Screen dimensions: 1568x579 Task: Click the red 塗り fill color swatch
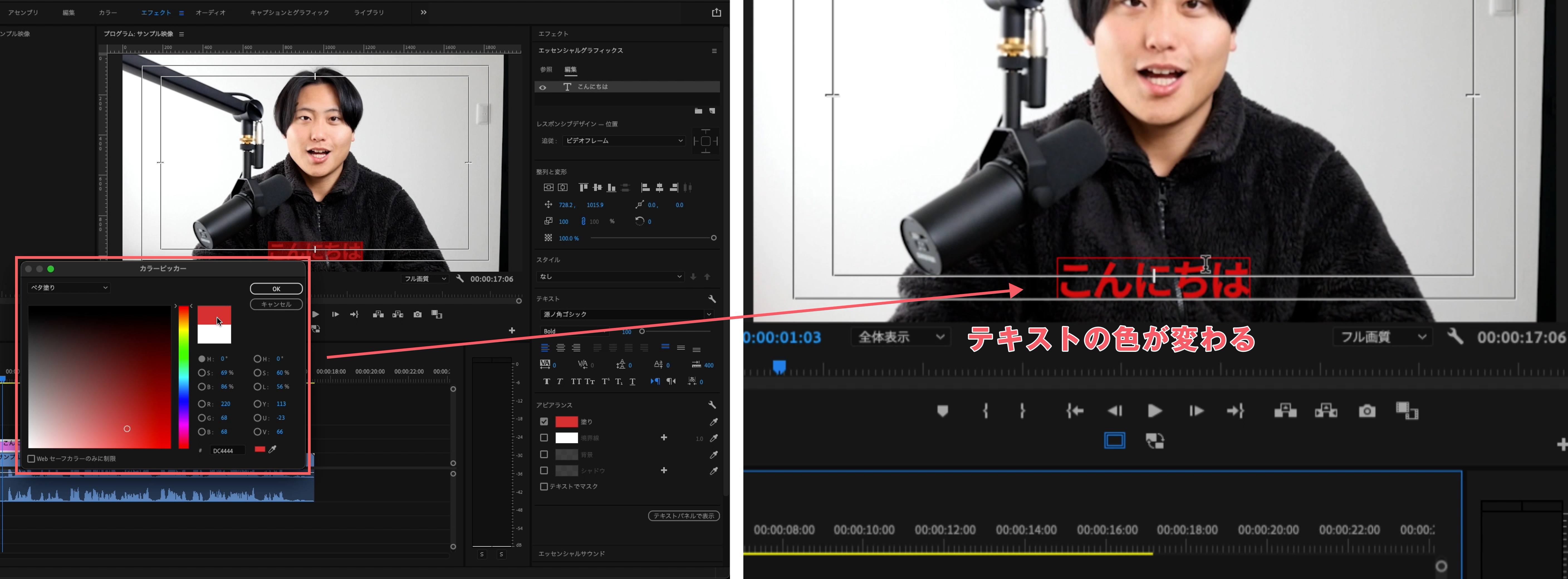tap(566, 421)
